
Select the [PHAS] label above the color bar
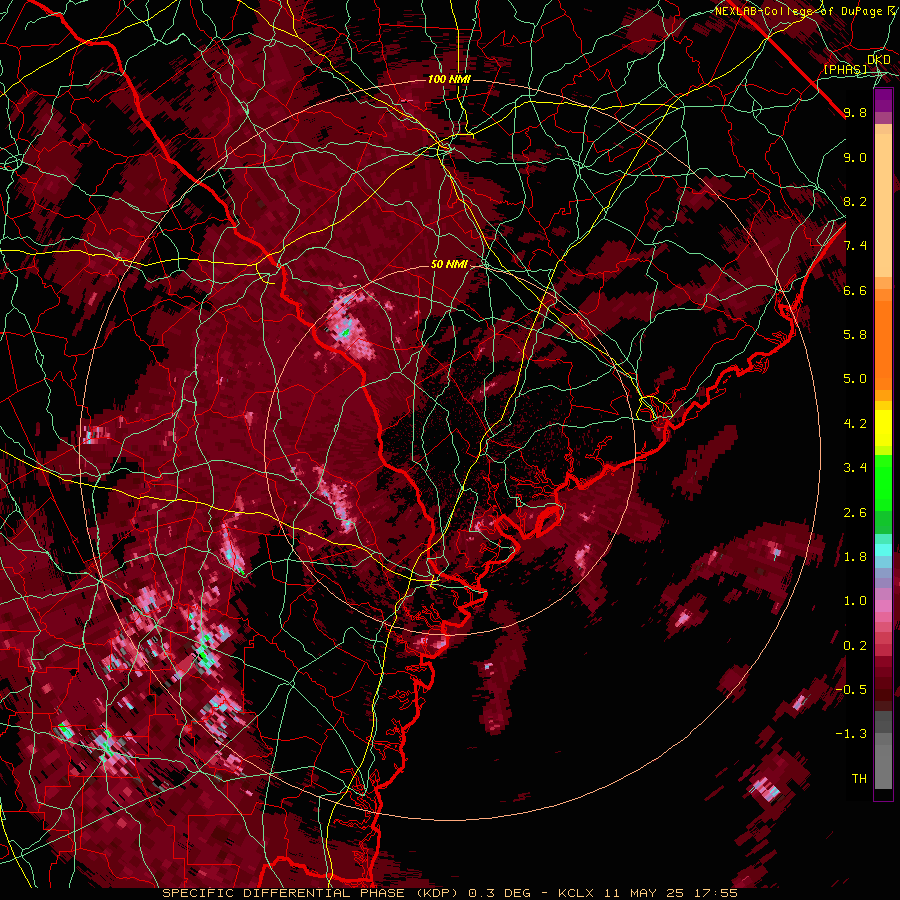click(845, 69)
